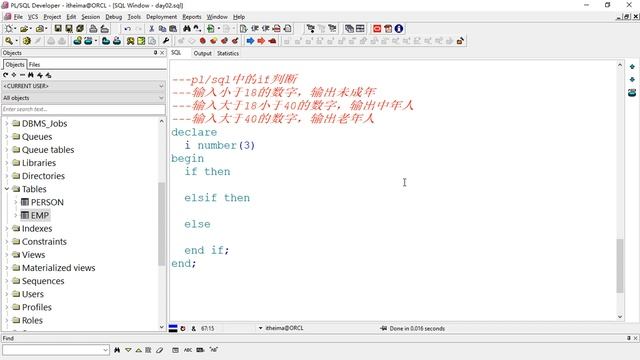The image size is (640, 360).
Task: Click the Preferences wrench icon
Action: coord(165,41)
